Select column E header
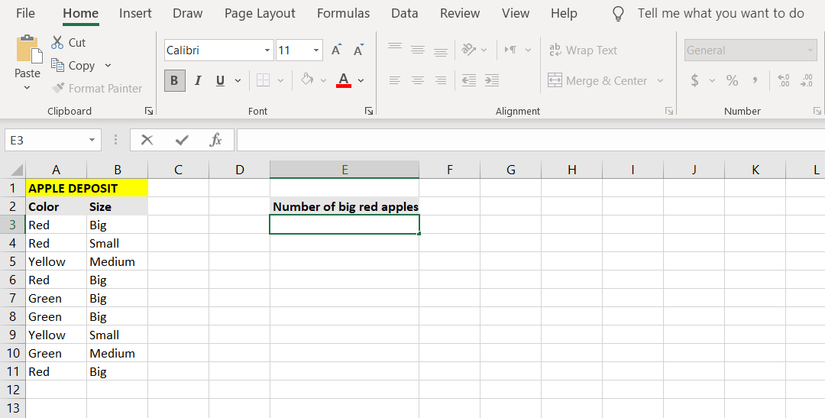Screen dimensions: 825x418 [345, 170]
